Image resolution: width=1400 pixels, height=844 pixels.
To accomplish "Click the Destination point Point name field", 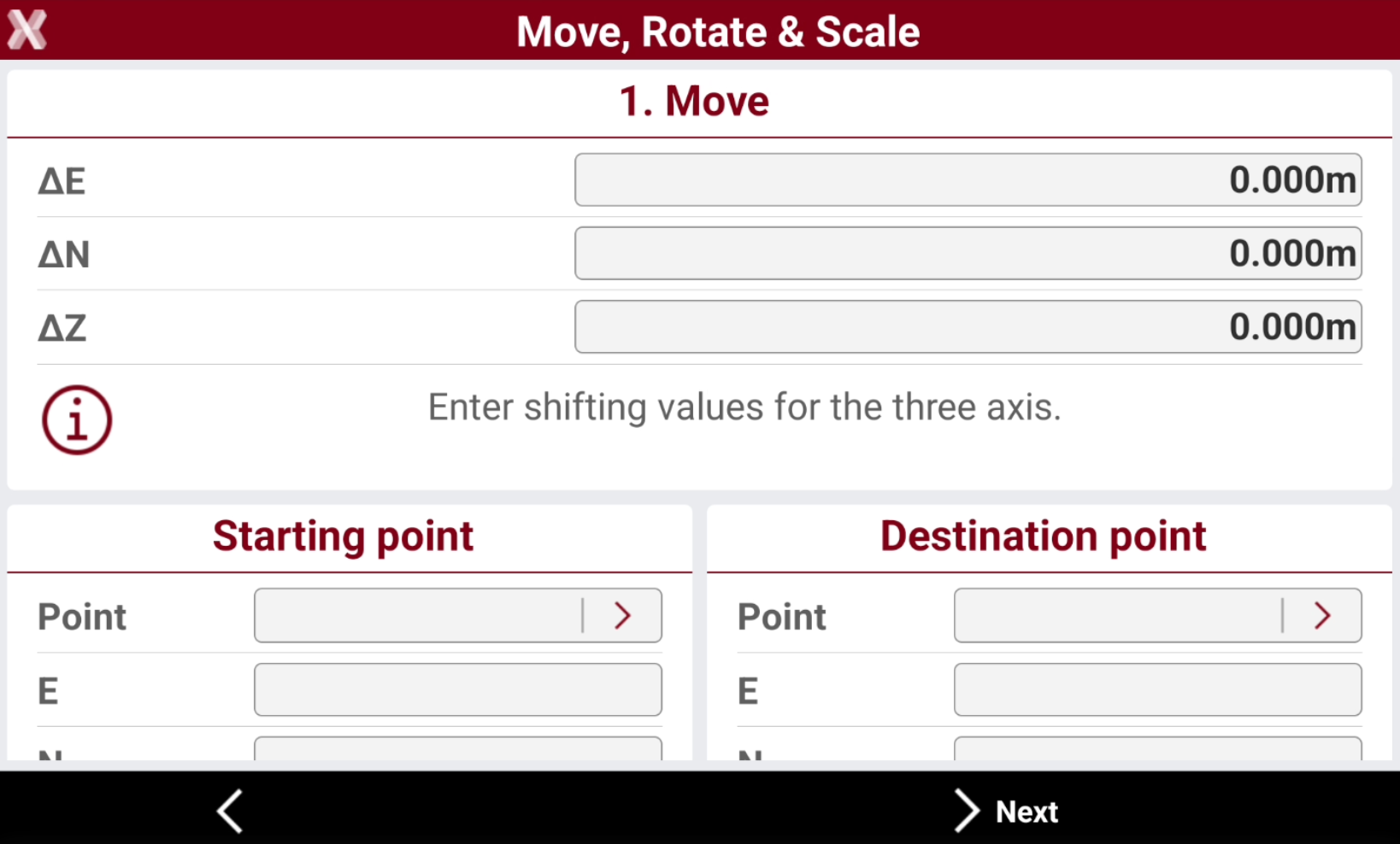I will [1118, 615].
